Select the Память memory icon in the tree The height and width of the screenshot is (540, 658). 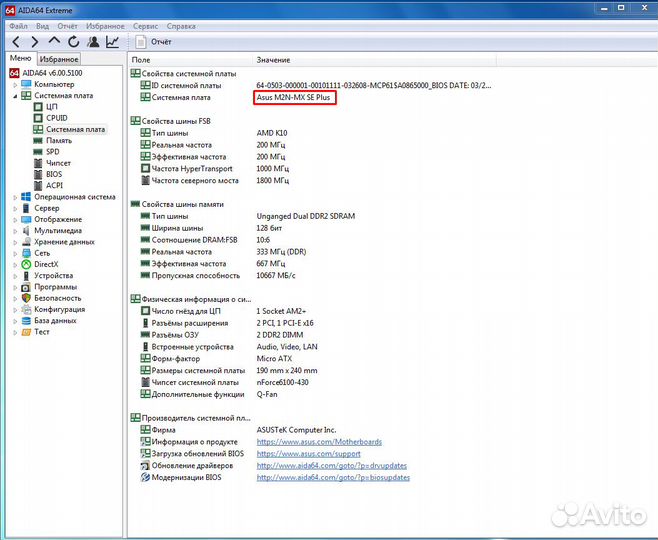[38, 141]
